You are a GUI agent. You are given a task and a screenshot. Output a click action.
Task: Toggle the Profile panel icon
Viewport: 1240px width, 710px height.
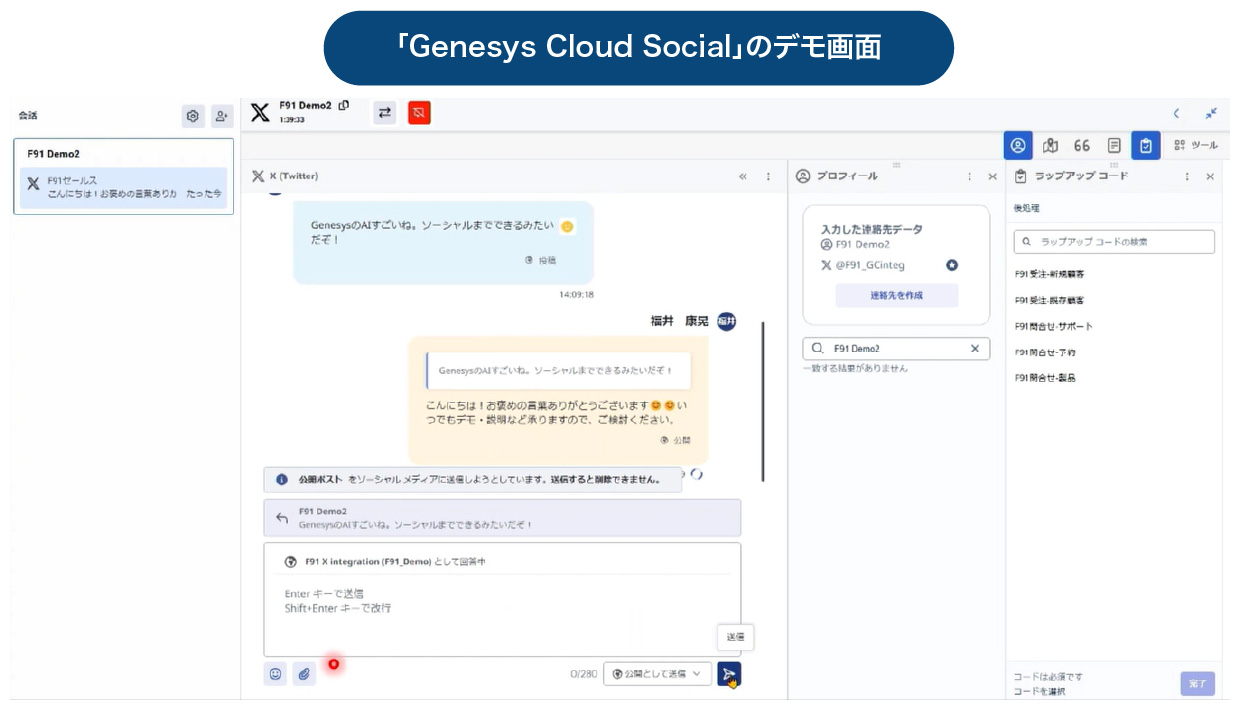1018,145
